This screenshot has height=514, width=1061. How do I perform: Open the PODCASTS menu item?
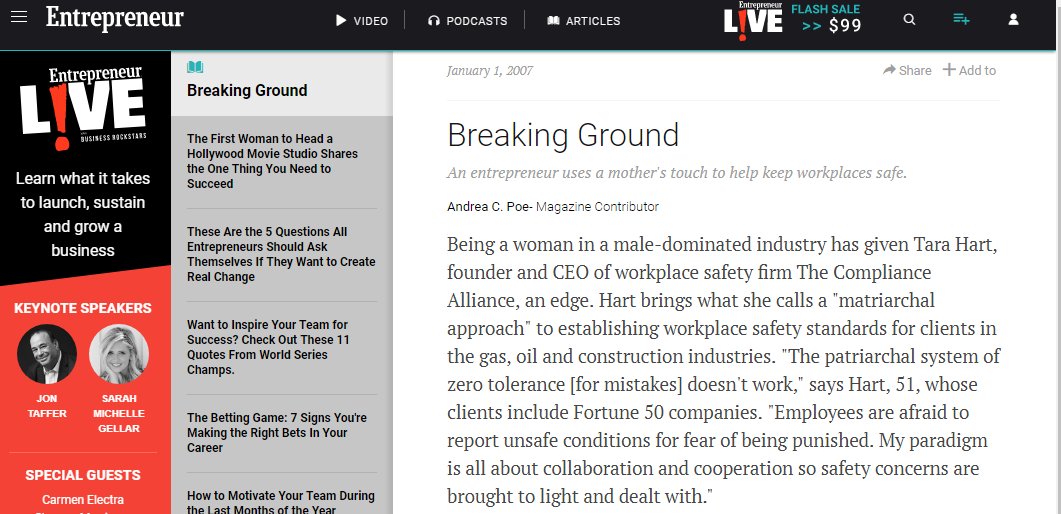click(x=476, y=21)
